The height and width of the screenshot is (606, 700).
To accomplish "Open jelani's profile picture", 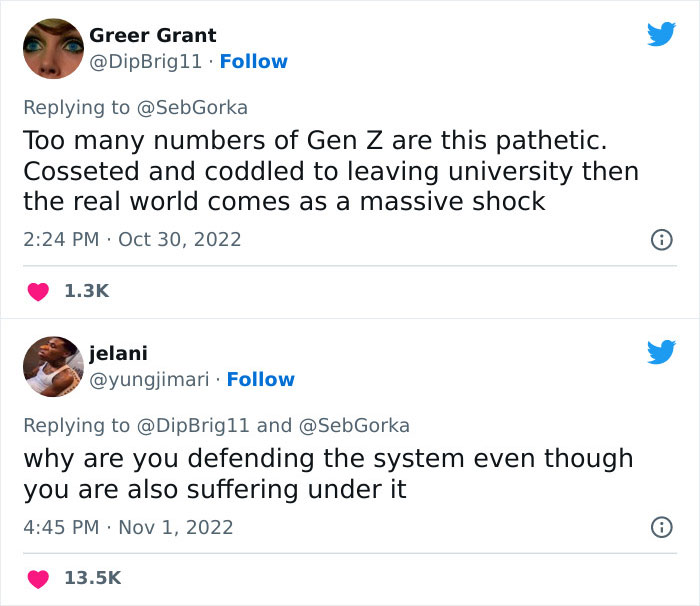I will click(53, 366).
